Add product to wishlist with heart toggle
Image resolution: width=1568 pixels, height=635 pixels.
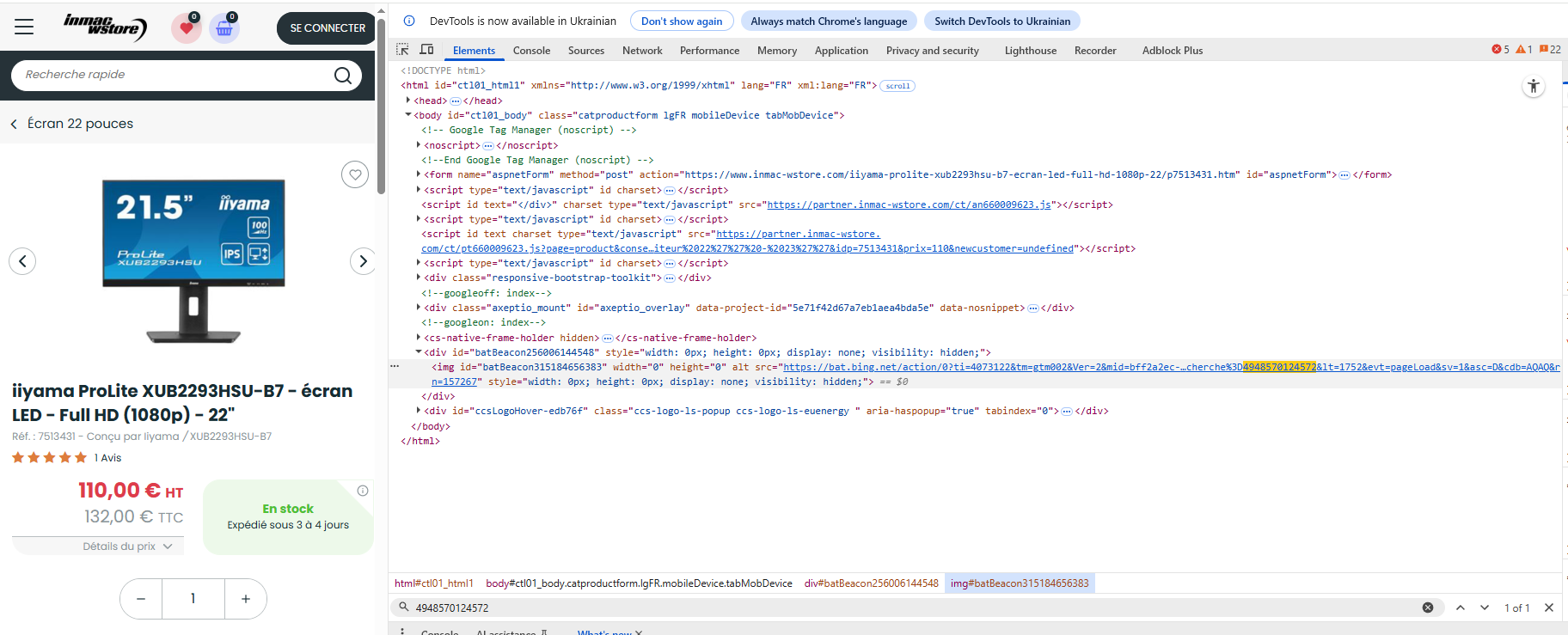tap(355, 175)
